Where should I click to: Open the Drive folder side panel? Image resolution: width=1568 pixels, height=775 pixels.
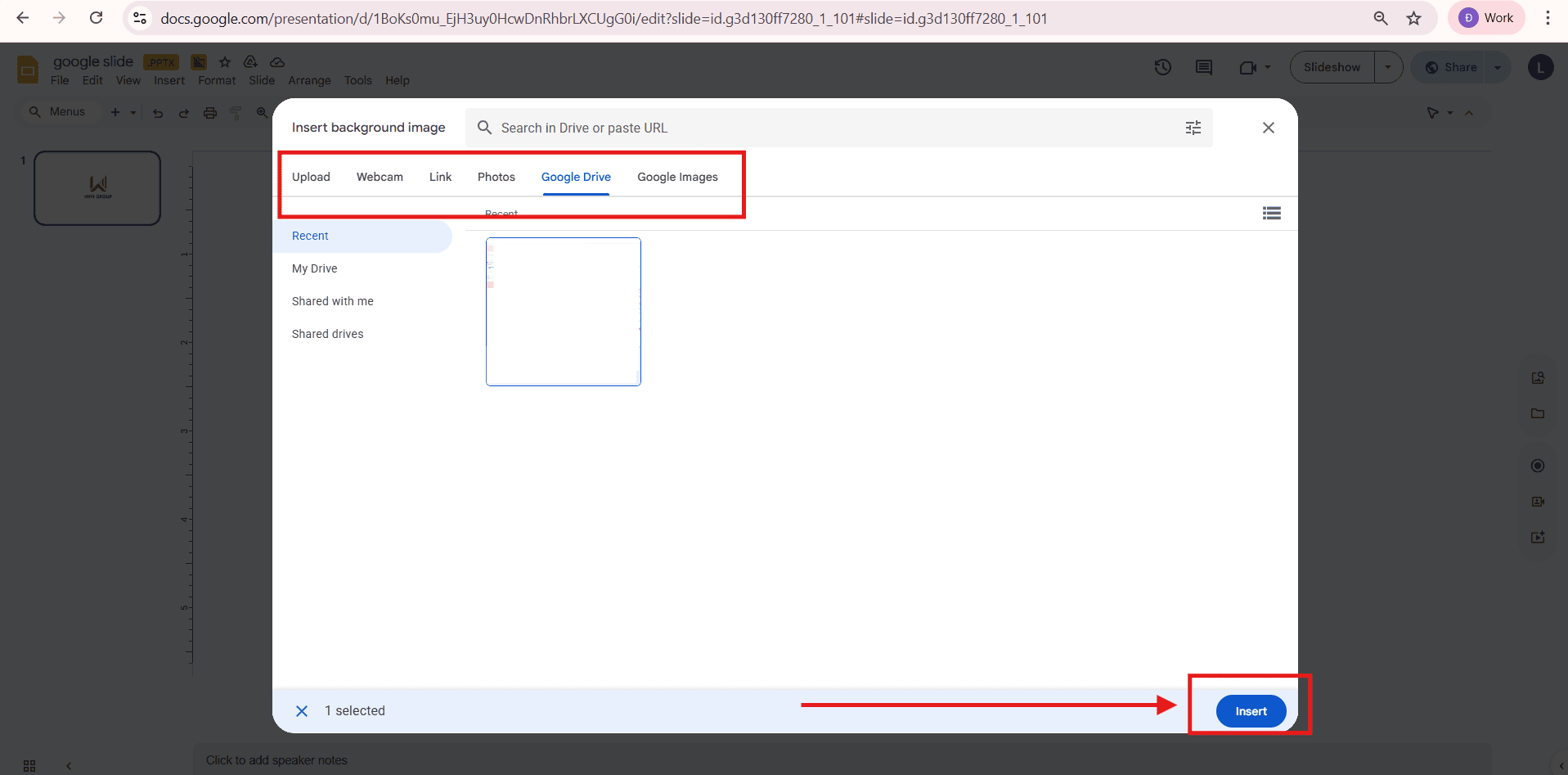[1538, 413]
